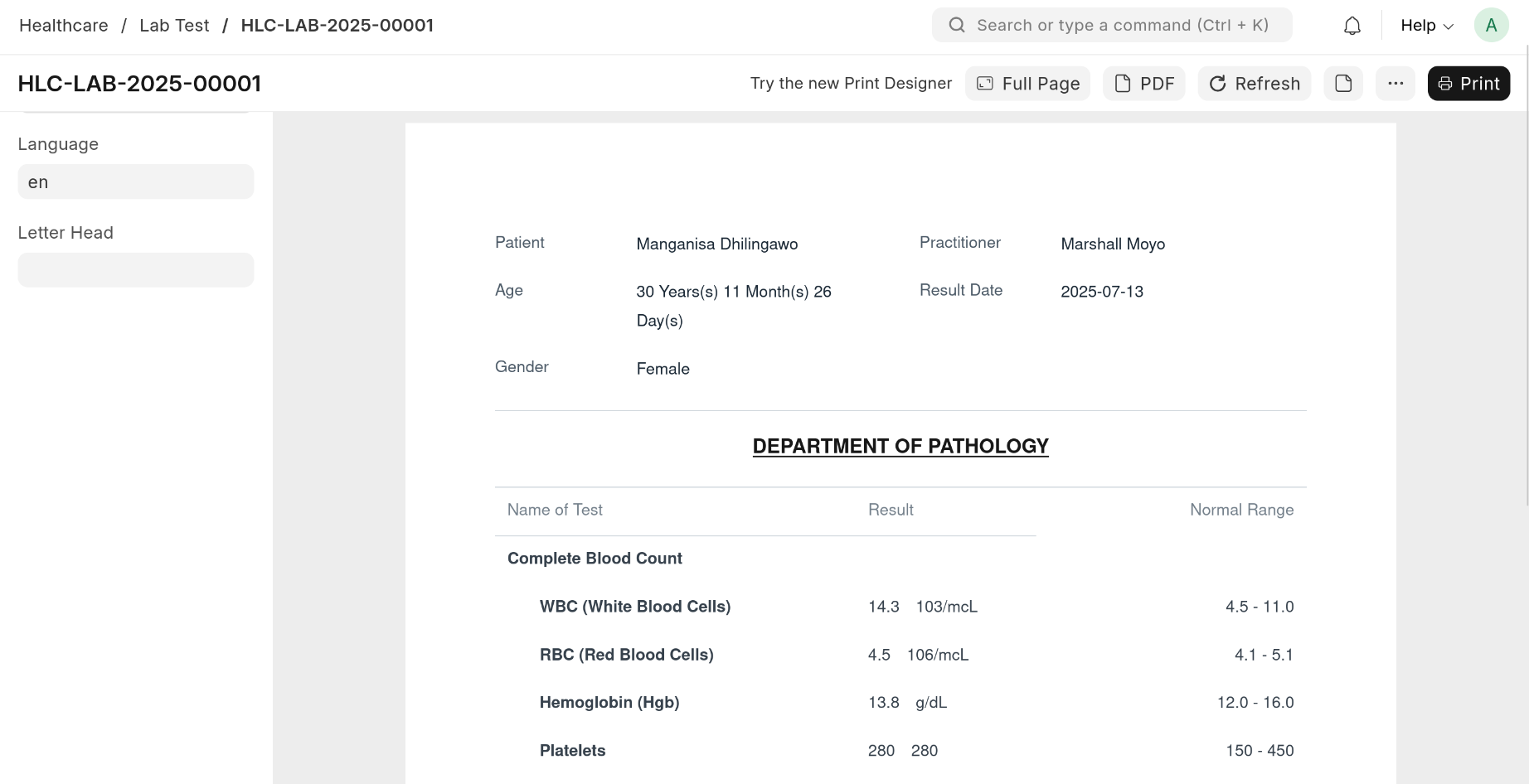Click the magnifier icon in the search bar
This screenshot has height=784, width=1529.
pyautogui.click(x=957, y=26)
